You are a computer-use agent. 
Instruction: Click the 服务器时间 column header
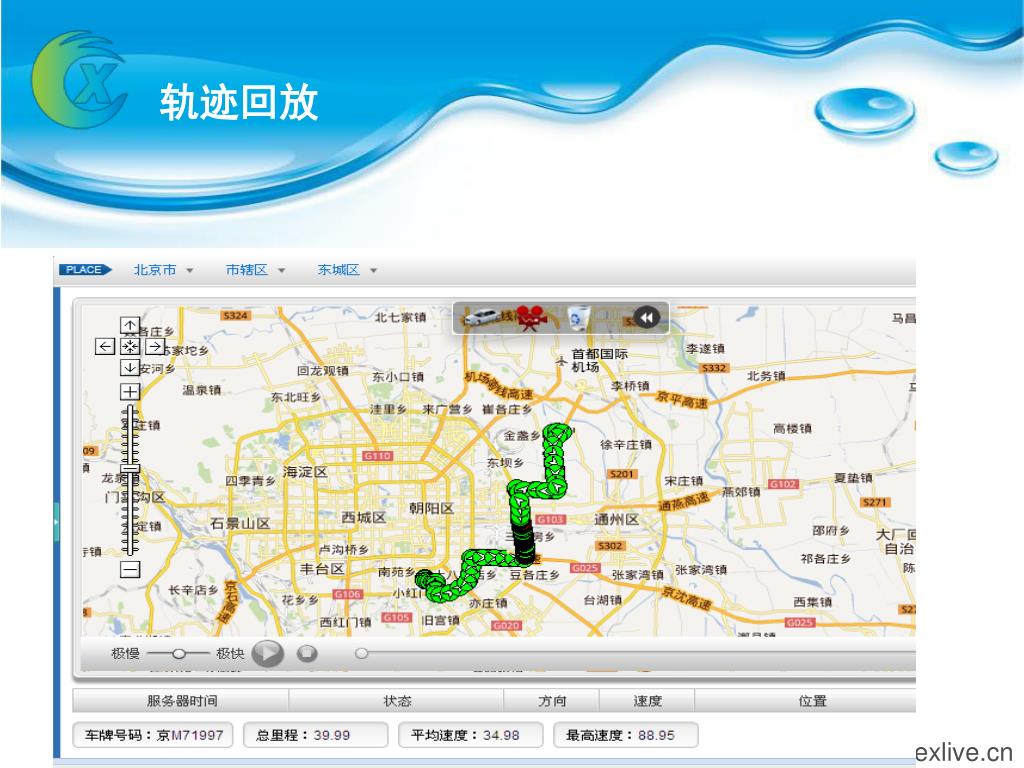pyautogui.click(x=182, y=701)
